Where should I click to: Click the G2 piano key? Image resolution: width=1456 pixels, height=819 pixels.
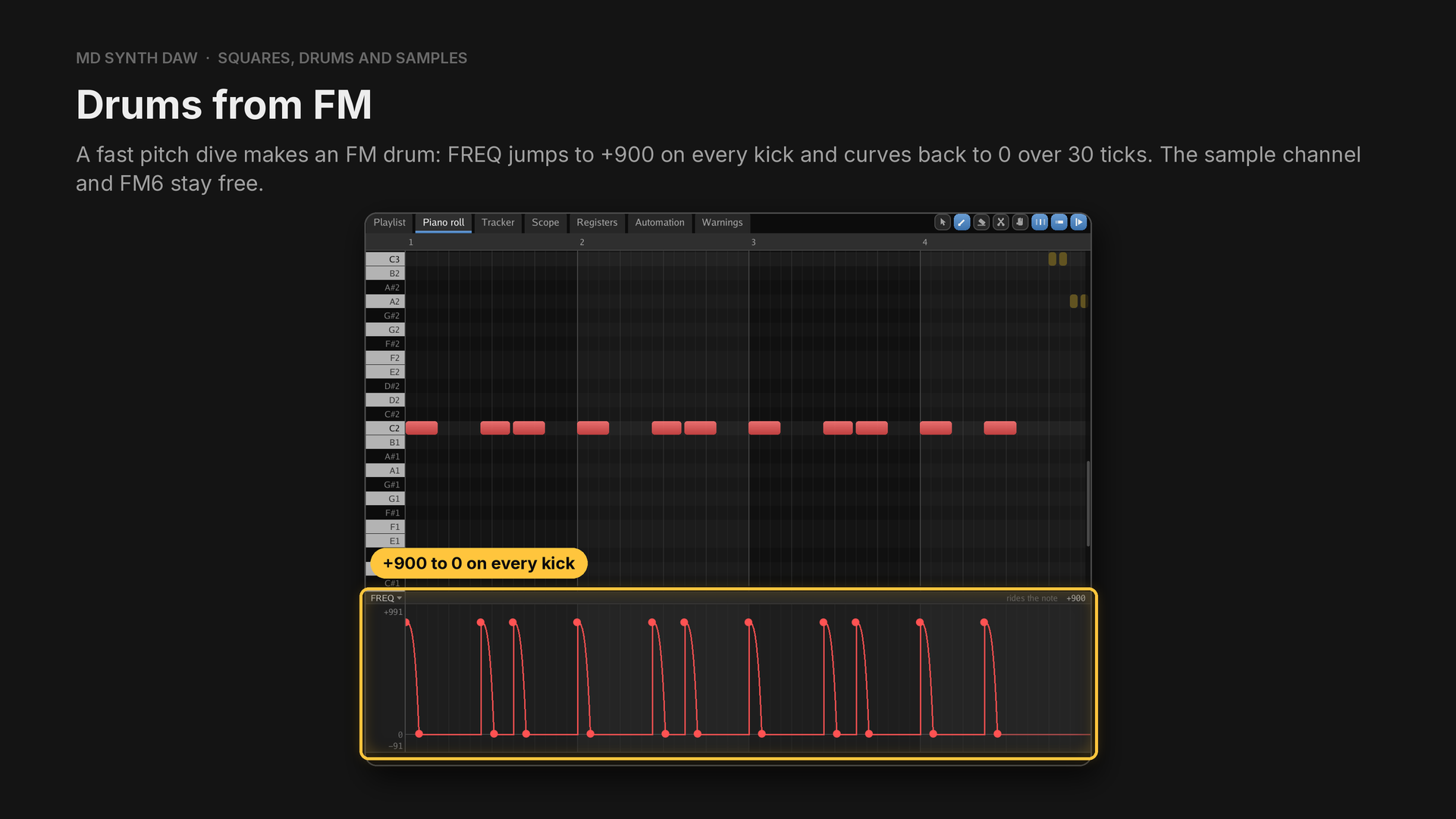385,330
